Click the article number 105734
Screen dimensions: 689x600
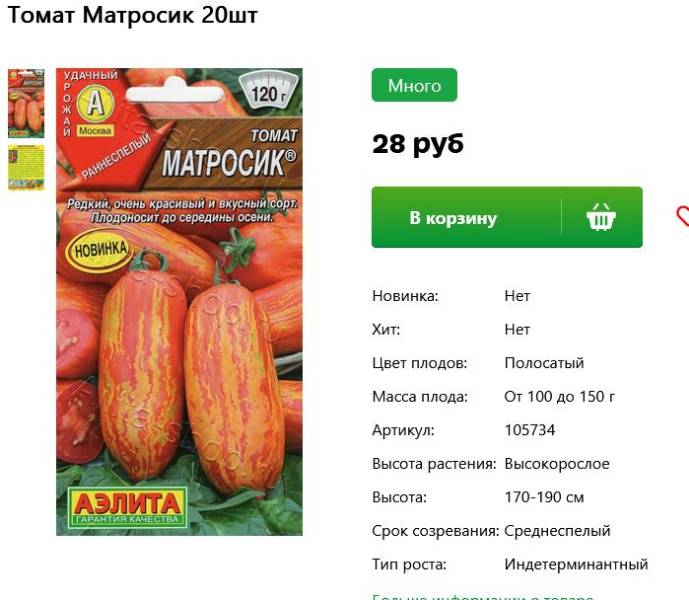pos(529,429)
